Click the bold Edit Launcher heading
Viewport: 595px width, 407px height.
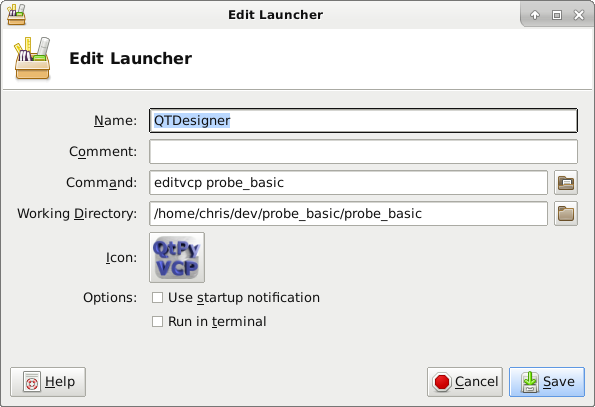(x=131, y=58)
